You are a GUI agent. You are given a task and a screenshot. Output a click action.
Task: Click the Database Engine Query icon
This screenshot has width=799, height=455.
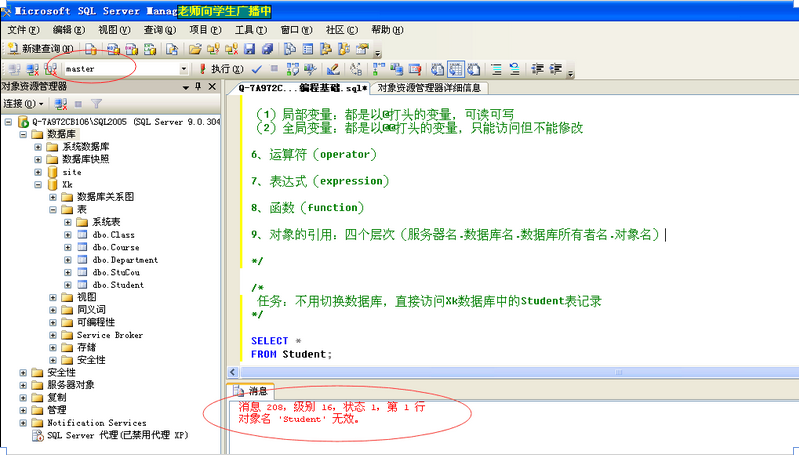[91, 49]
